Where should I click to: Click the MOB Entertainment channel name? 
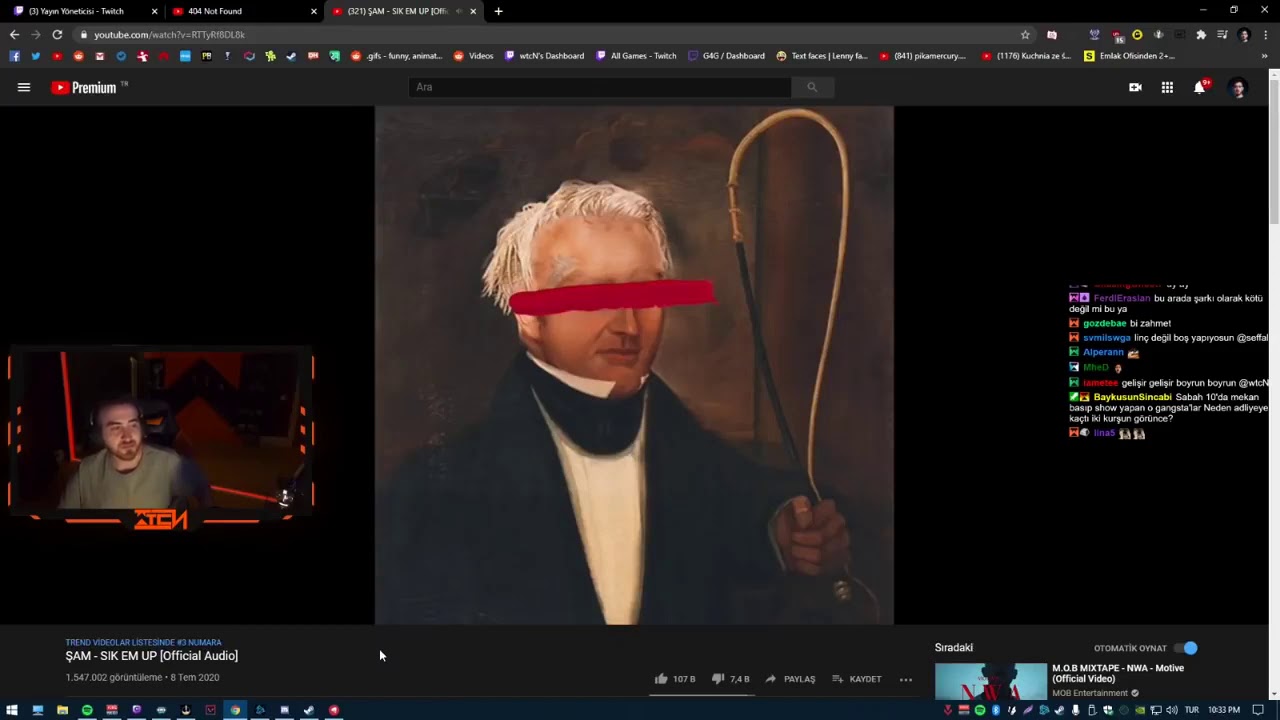[x=1089, y=693]
